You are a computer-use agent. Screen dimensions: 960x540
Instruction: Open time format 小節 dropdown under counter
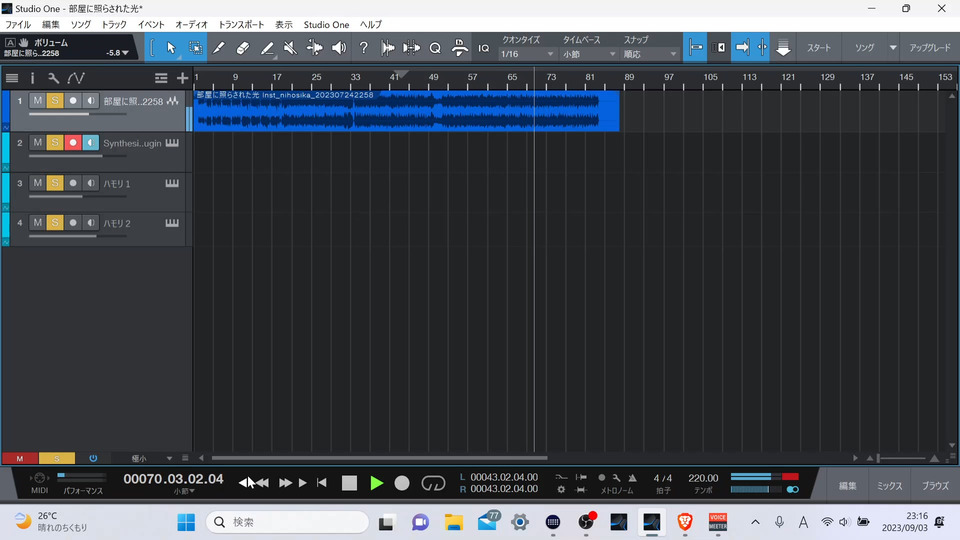pos(184,491)
